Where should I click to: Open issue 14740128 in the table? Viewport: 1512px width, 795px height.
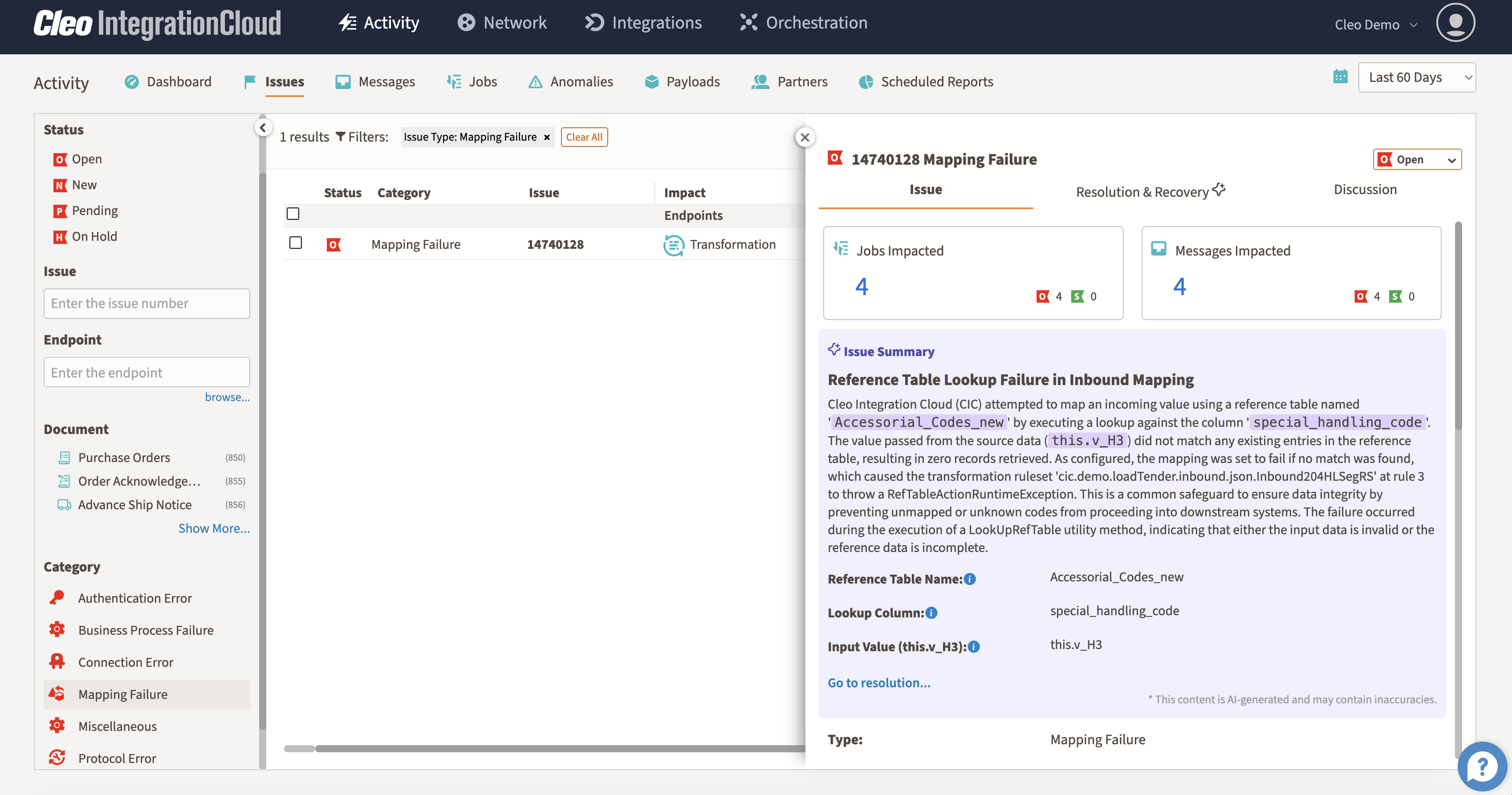[555, 244]
